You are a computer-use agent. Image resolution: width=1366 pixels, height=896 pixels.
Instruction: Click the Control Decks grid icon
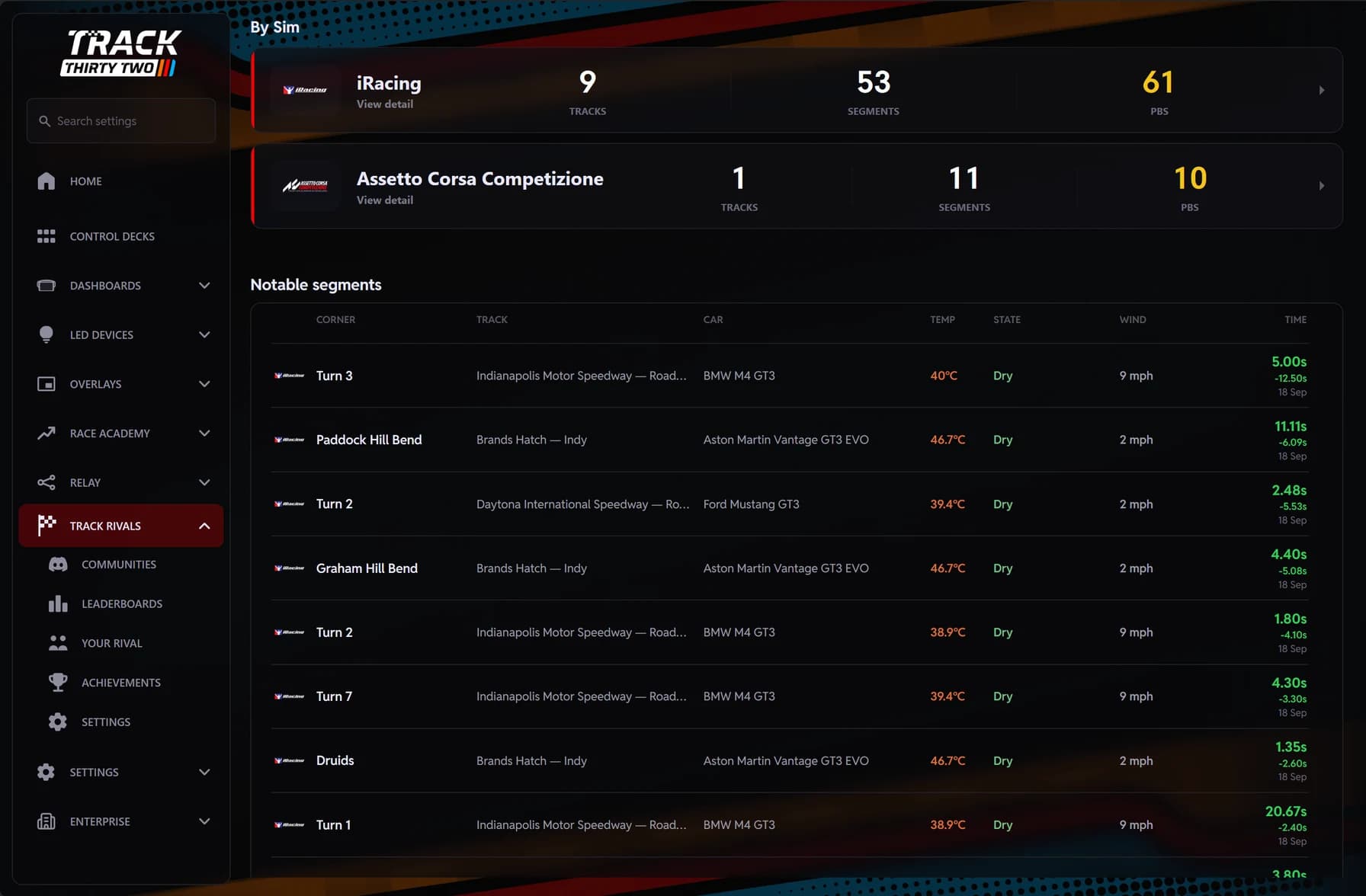[x=46, y=236]
